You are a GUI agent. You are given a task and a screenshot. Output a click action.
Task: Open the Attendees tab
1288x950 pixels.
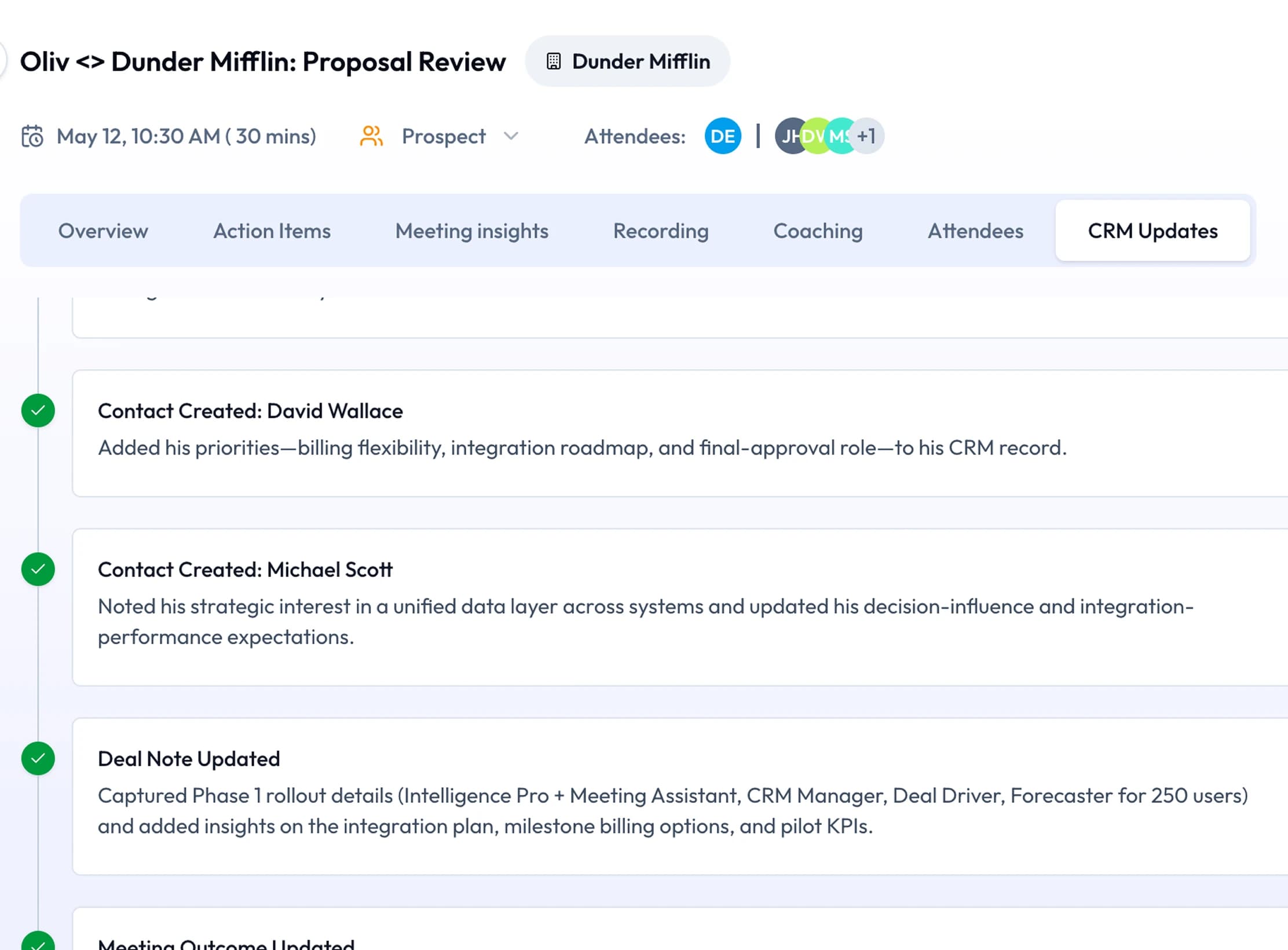976,231
